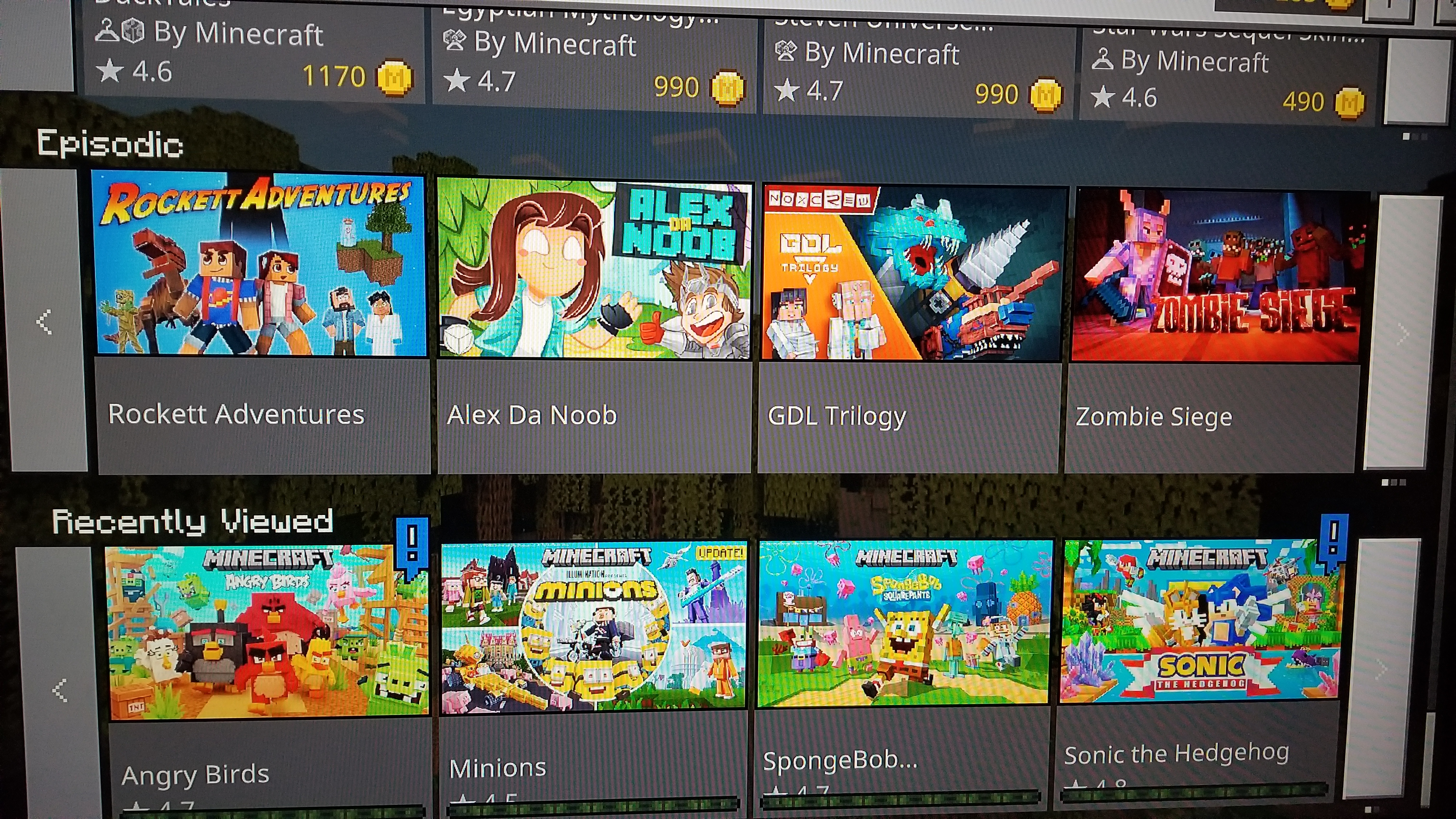Open the Minions pack title

497,768
